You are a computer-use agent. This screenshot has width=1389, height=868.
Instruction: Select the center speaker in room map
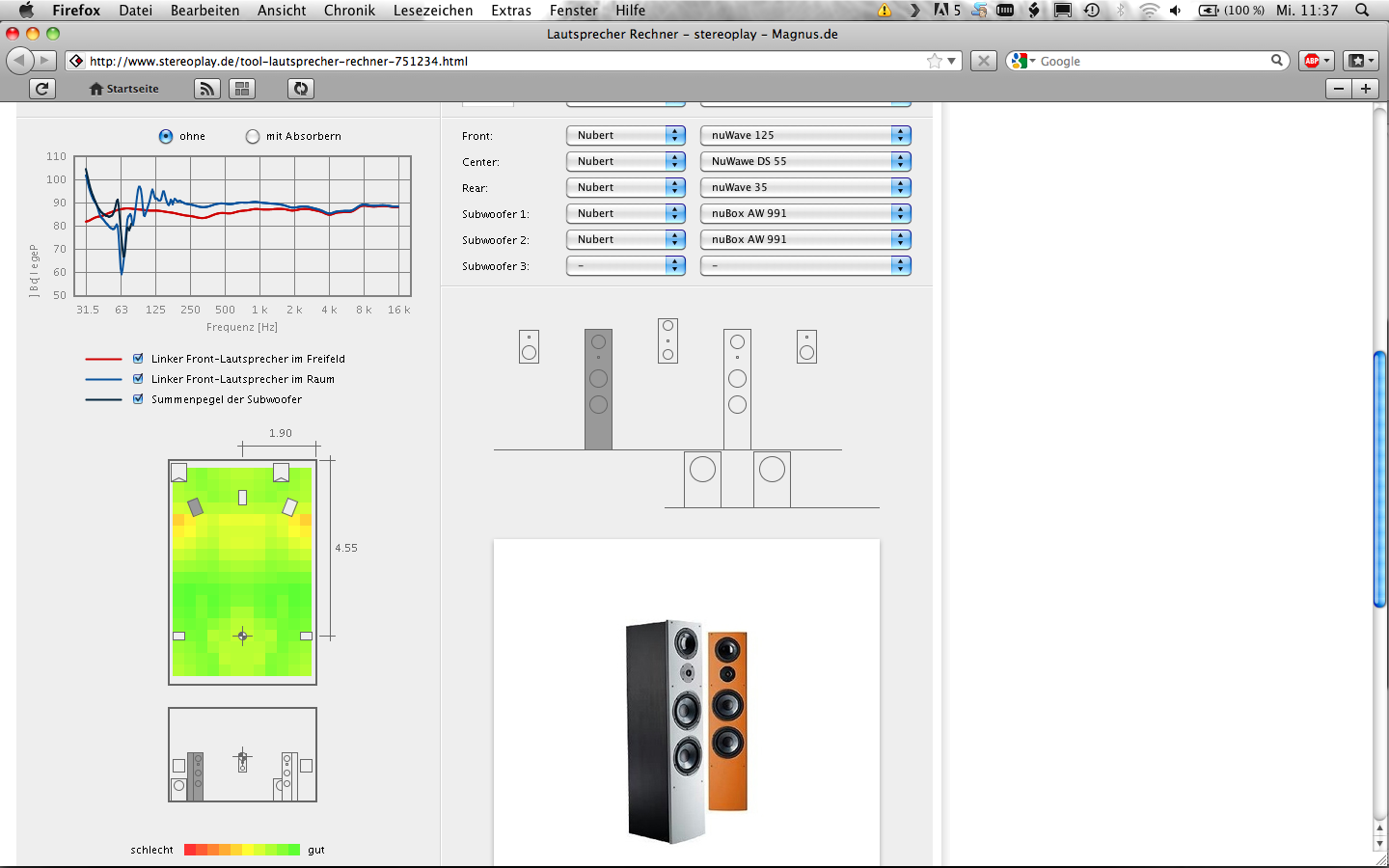pos(242,498)
